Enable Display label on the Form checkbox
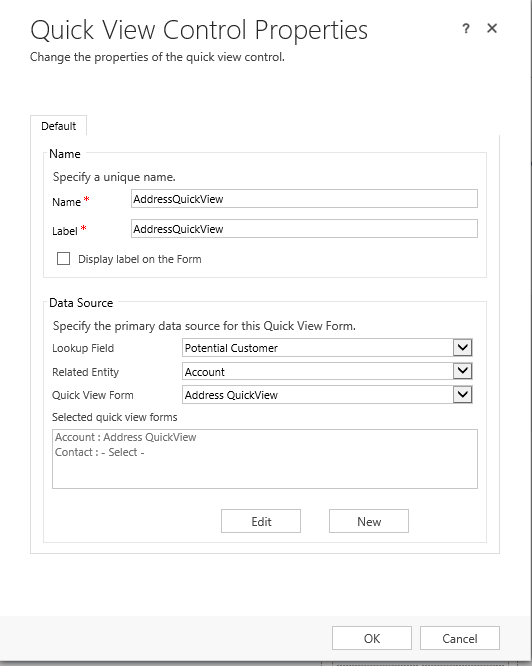This screenshot has height=666, width=532. point(63,259)
